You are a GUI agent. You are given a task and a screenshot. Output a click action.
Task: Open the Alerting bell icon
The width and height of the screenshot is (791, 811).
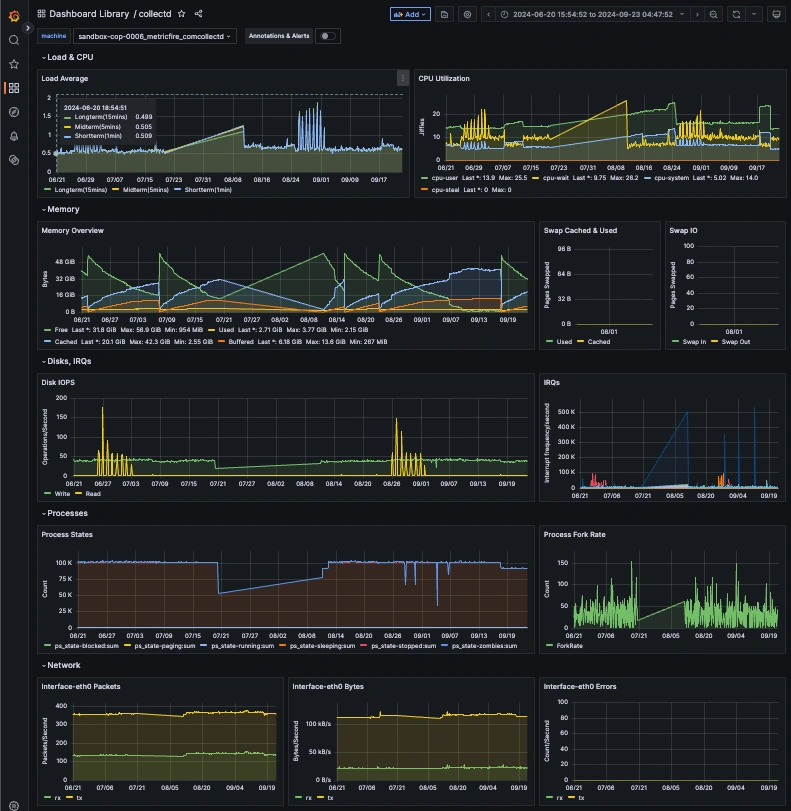pyautogui.click(x=14, y=136)
